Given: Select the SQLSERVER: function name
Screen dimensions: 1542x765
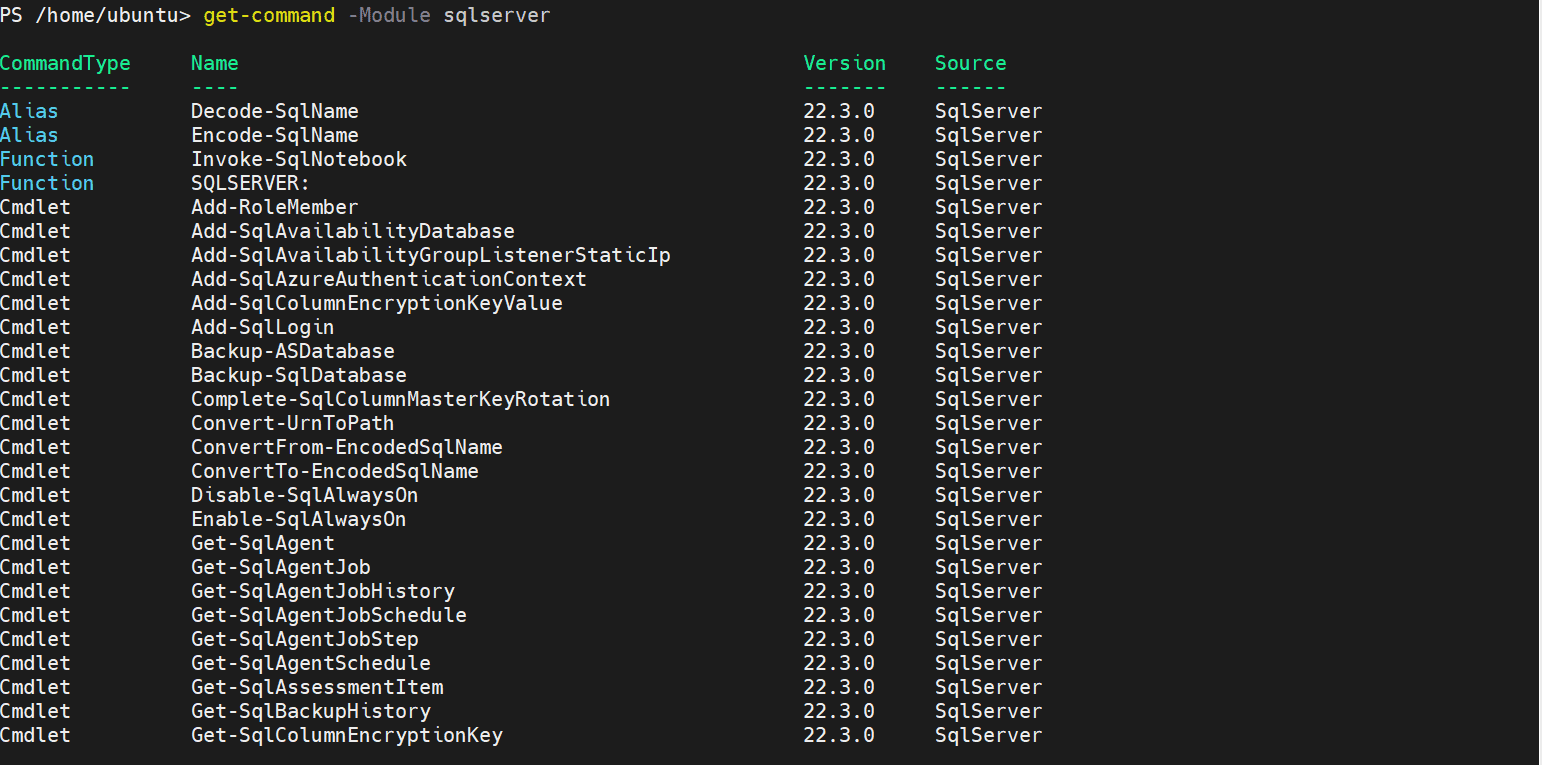Looking at the screenshot, I should coord(251,183).
